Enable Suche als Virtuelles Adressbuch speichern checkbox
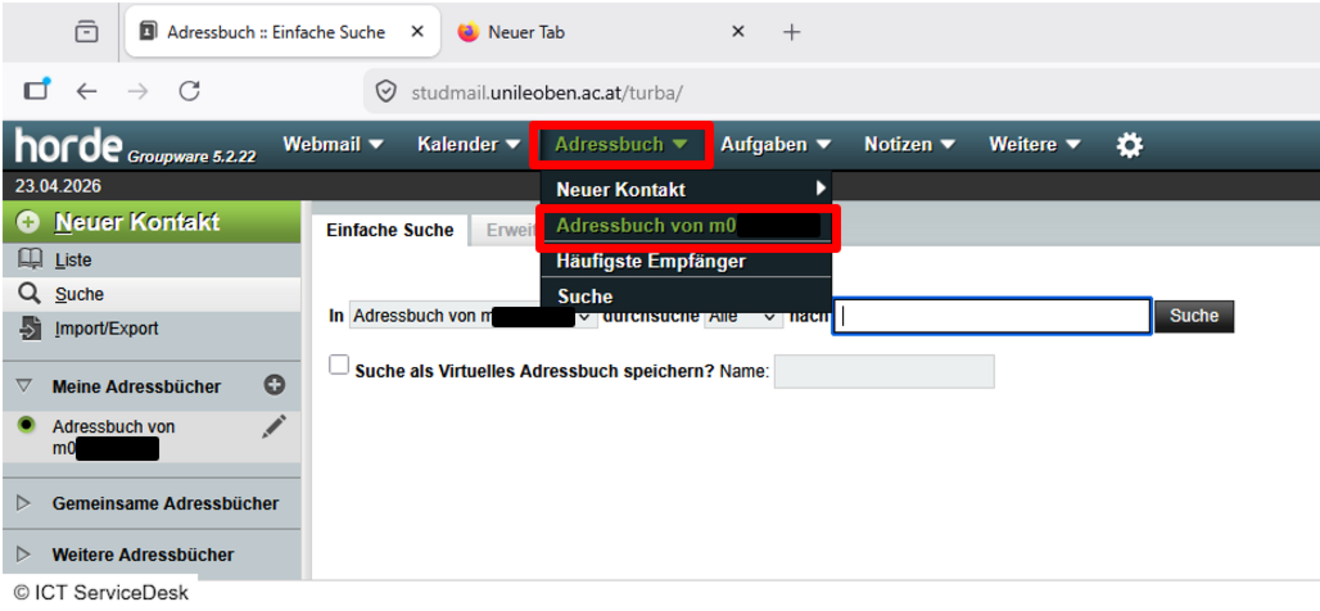The width and height of the screenshot is (1320, 611). pos(340,366)
